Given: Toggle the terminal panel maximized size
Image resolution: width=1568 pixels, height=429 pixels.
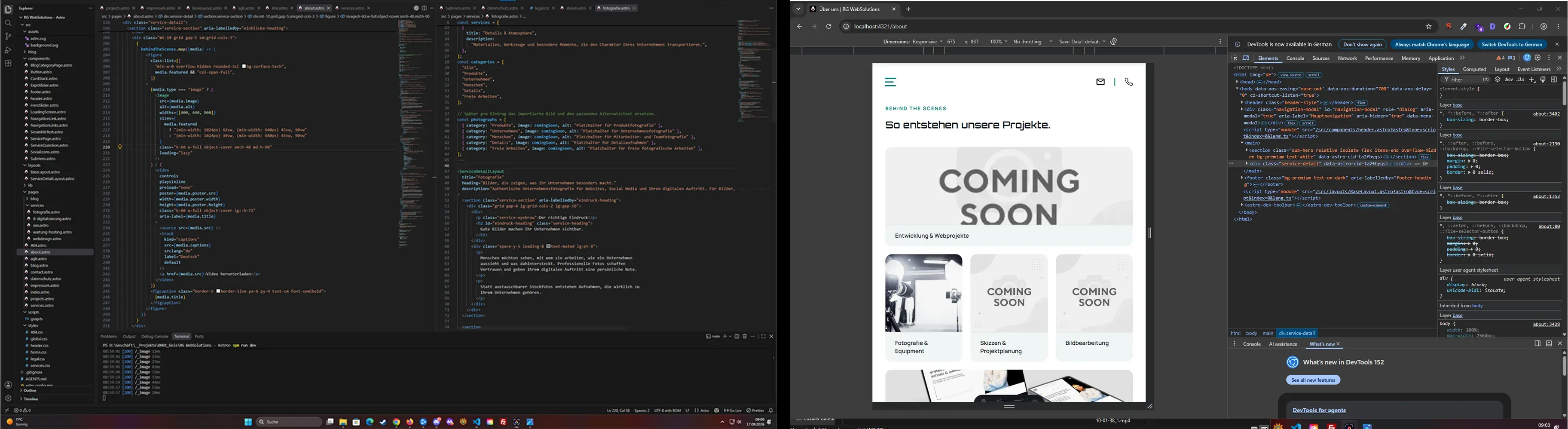Looking at the screenshot, I should pyautogui.click(x=763, y=337).
